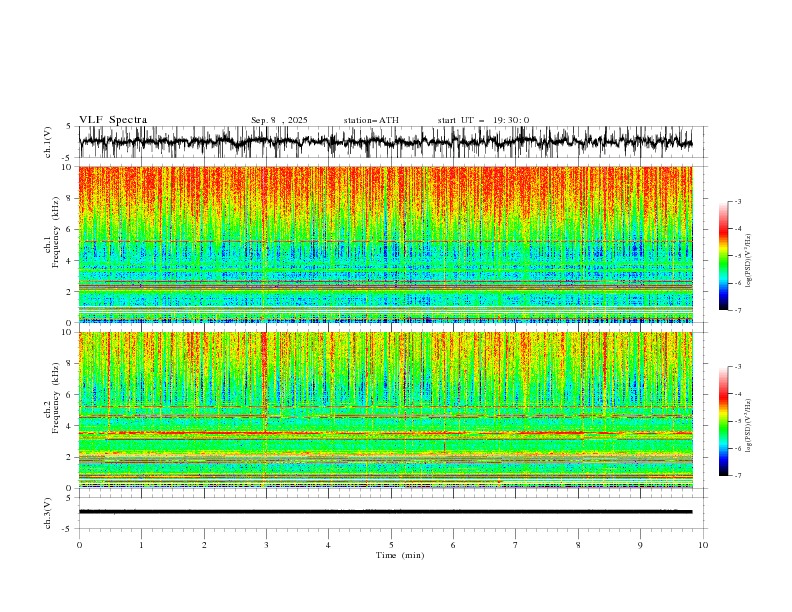The width and height of the screenshot is (792, 612).
Task: Click "-3" label on upper color scale
Action: point(737,201)
